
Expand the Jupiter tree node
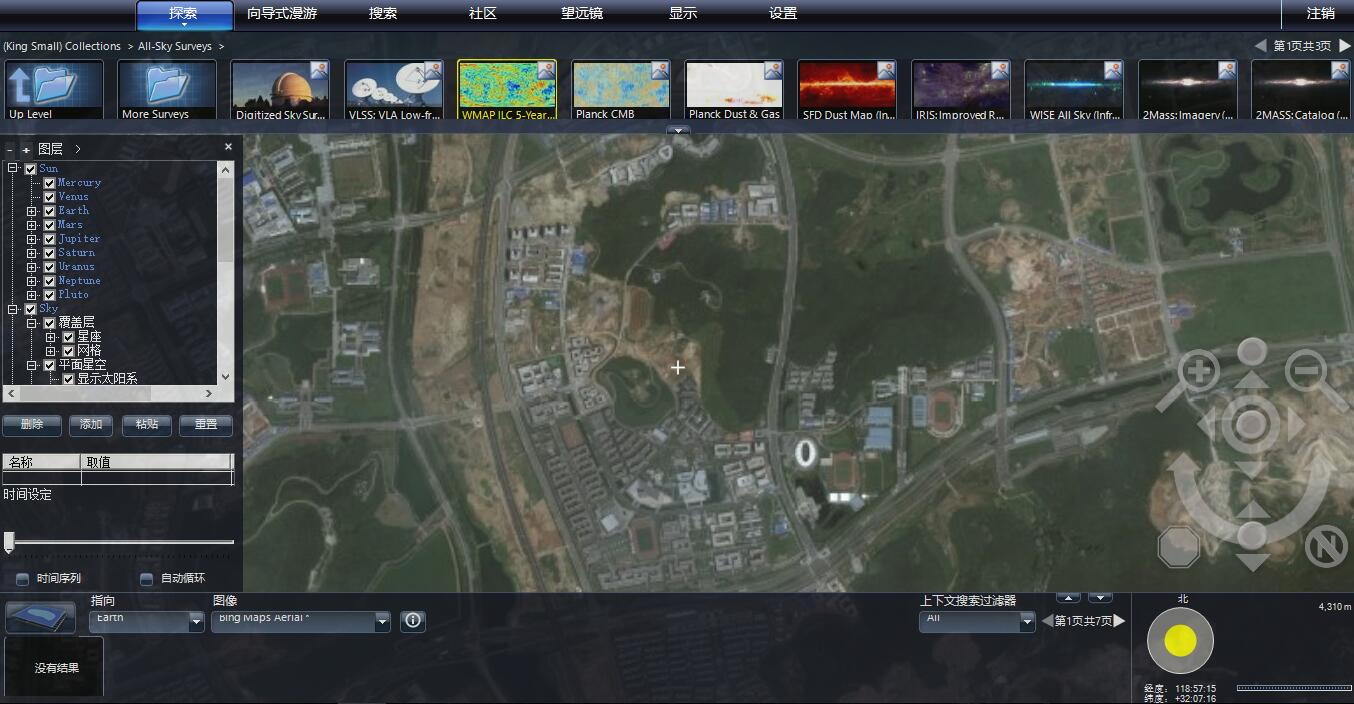[32, 239]
